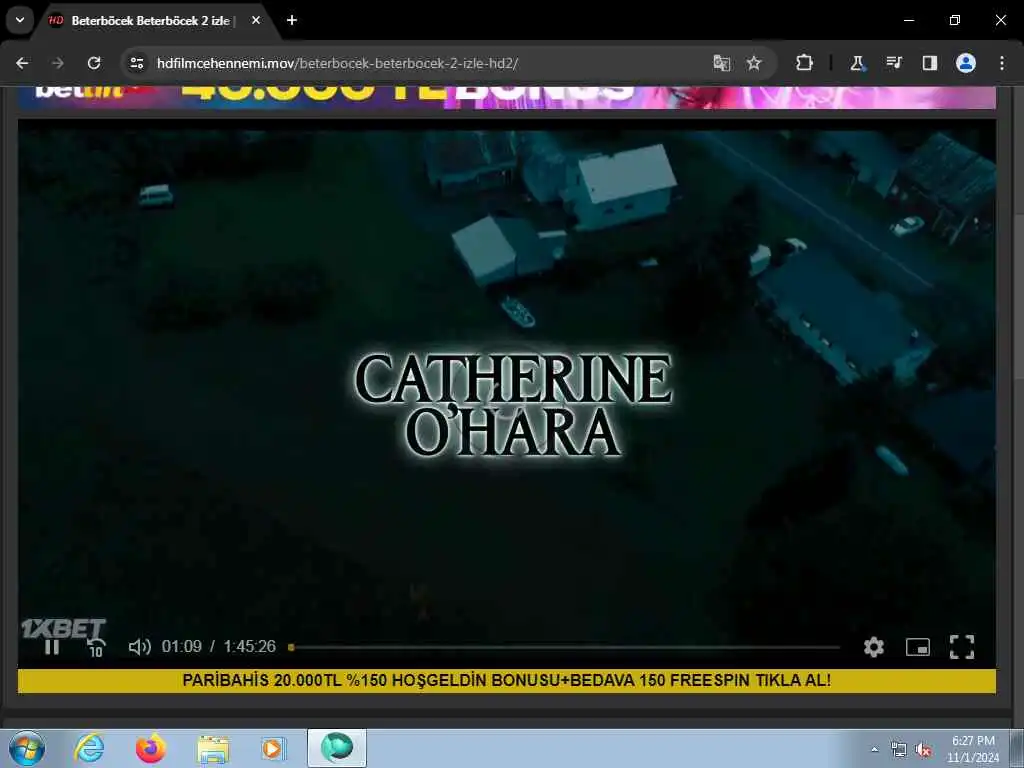Show hidden system tray icons

point(874,749)
